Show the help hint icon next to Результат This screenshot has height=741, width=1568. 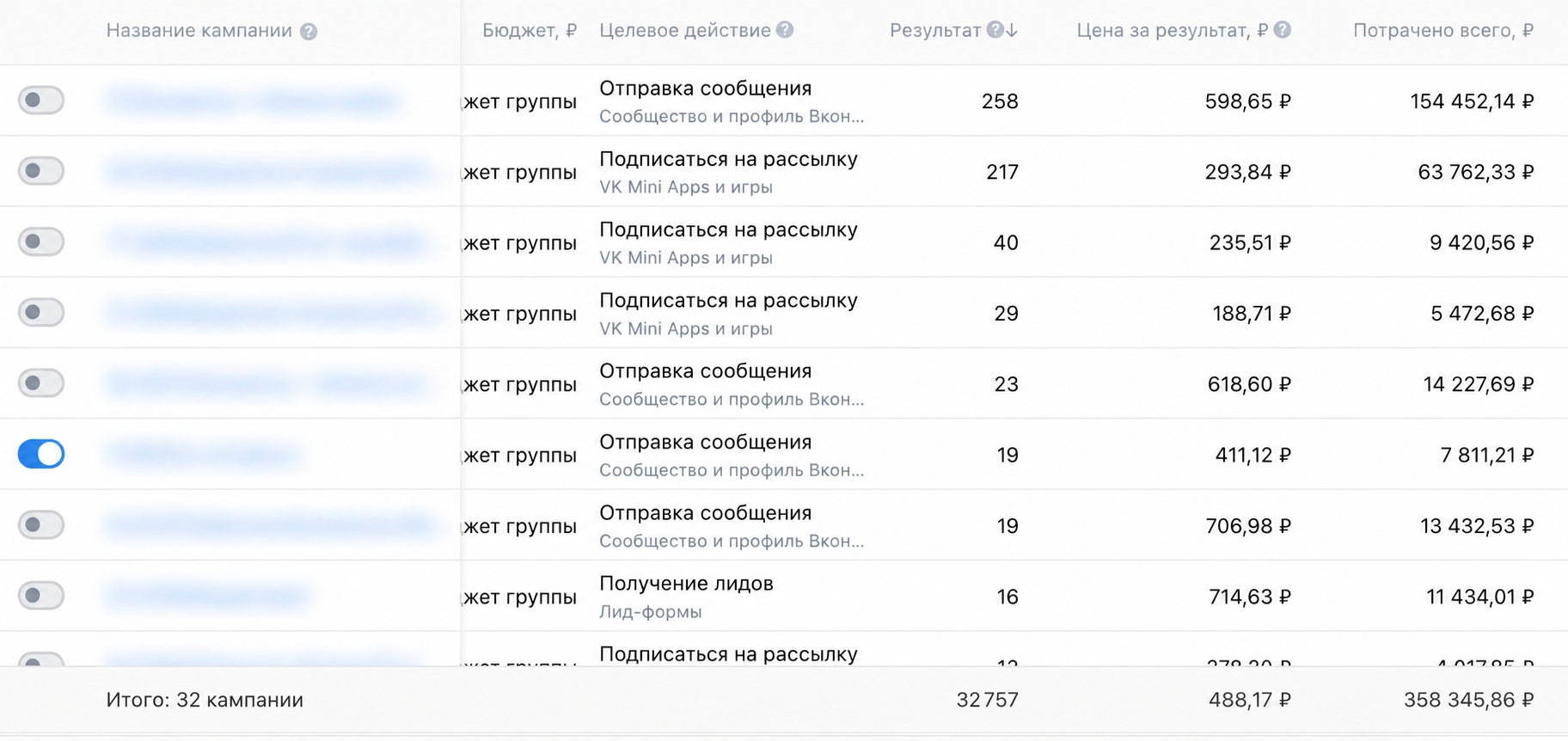pos(995,30)
